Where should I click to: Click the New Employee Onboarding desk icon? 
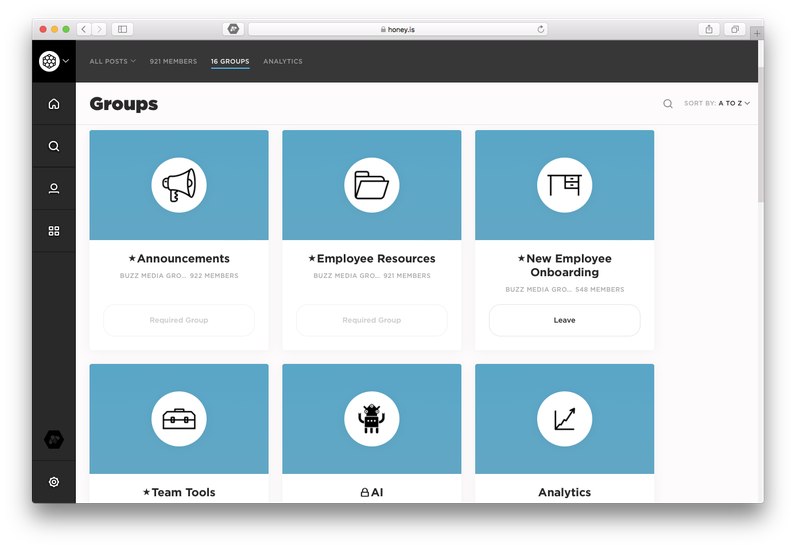565,185
